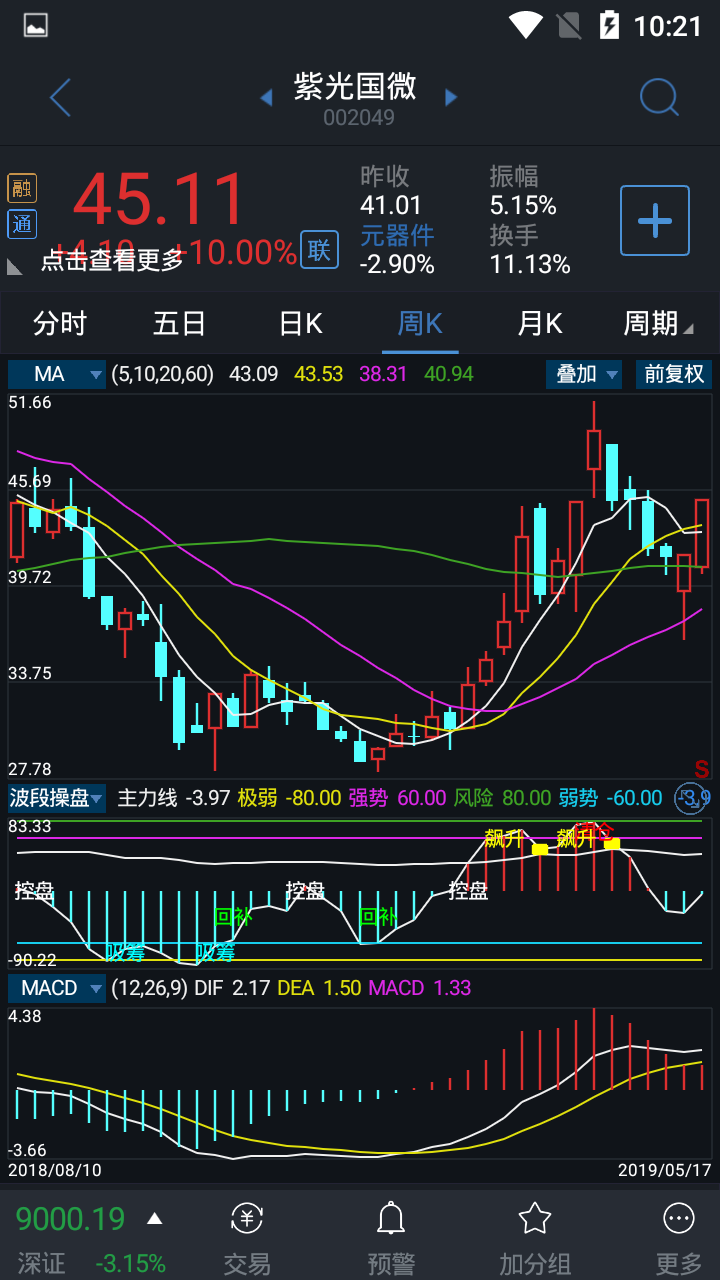
Task: Tap the 2019/05/17 date label
Action: point(664,1169)
